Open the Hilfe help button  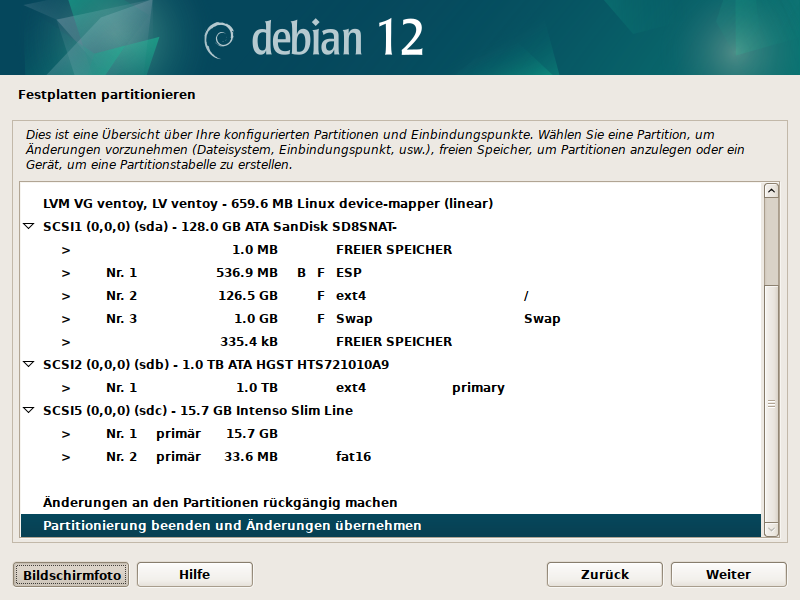pyautogui.click(x=194, y=575)
